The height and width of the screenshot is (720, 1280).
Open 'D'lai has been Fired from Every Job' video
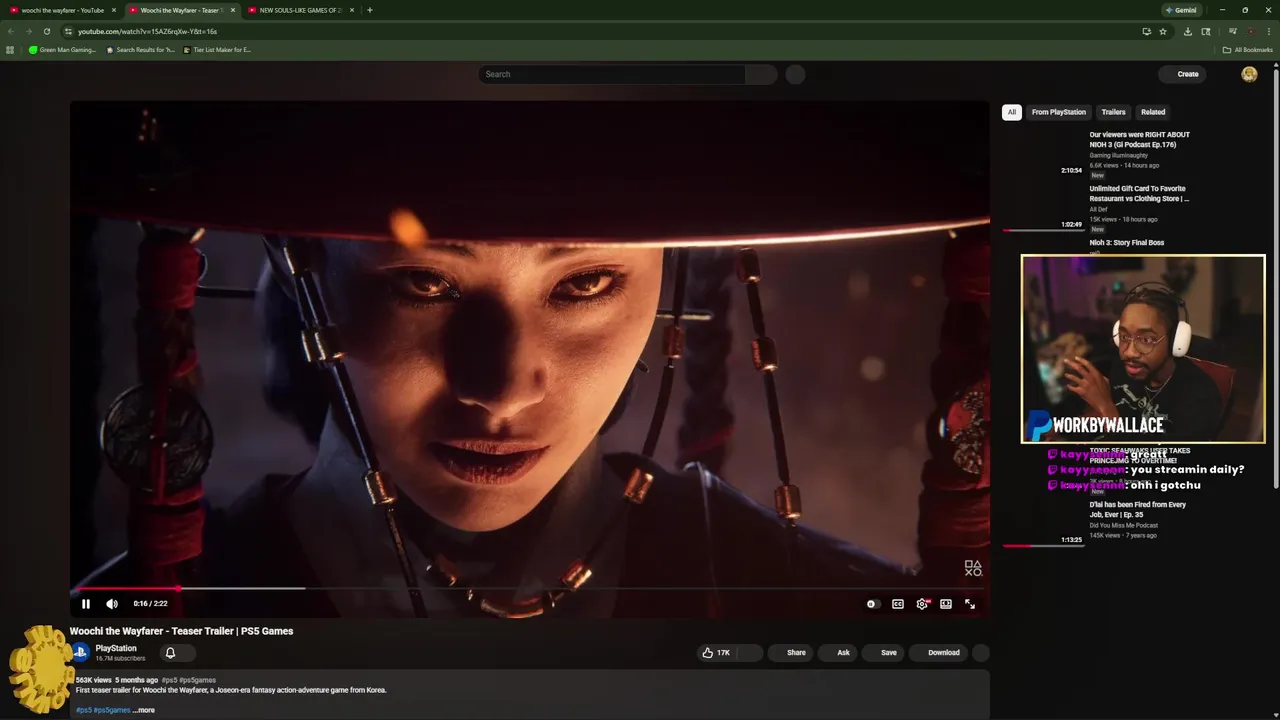click(1137, 510)
